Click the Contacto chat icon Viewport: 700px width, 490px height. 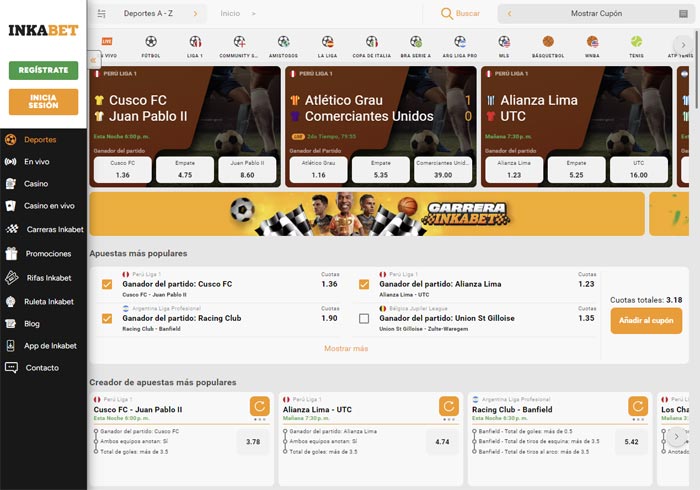point(11,368)
